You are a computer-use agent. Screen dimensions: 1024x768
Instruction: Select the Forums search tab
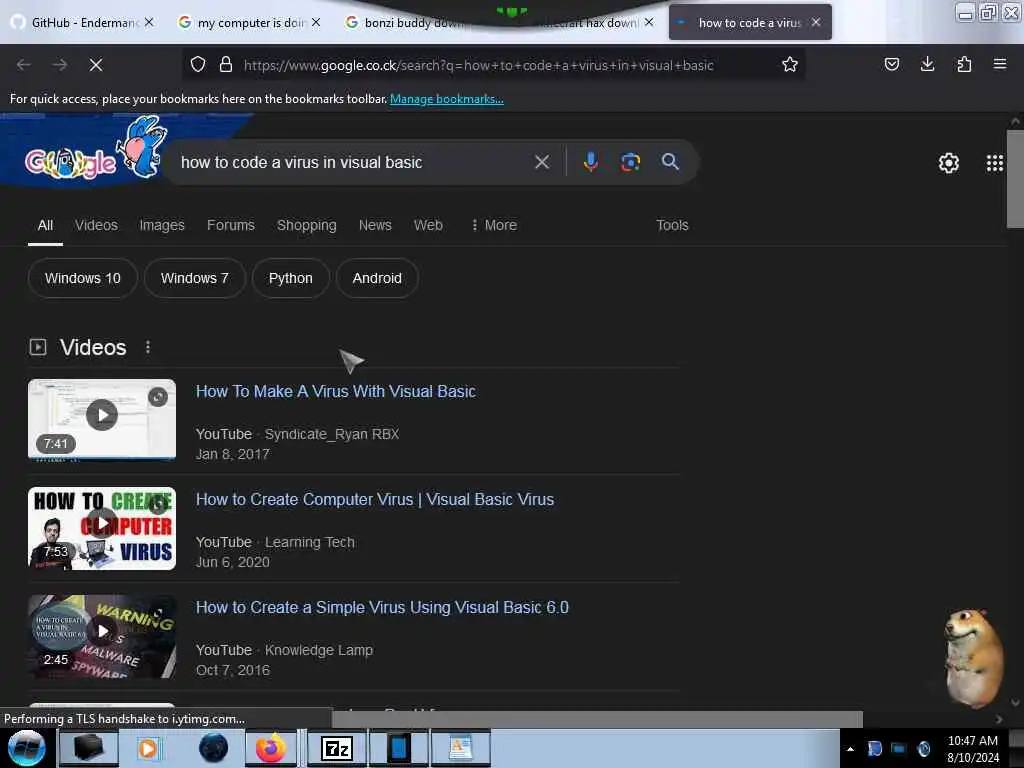coord(231,225)
